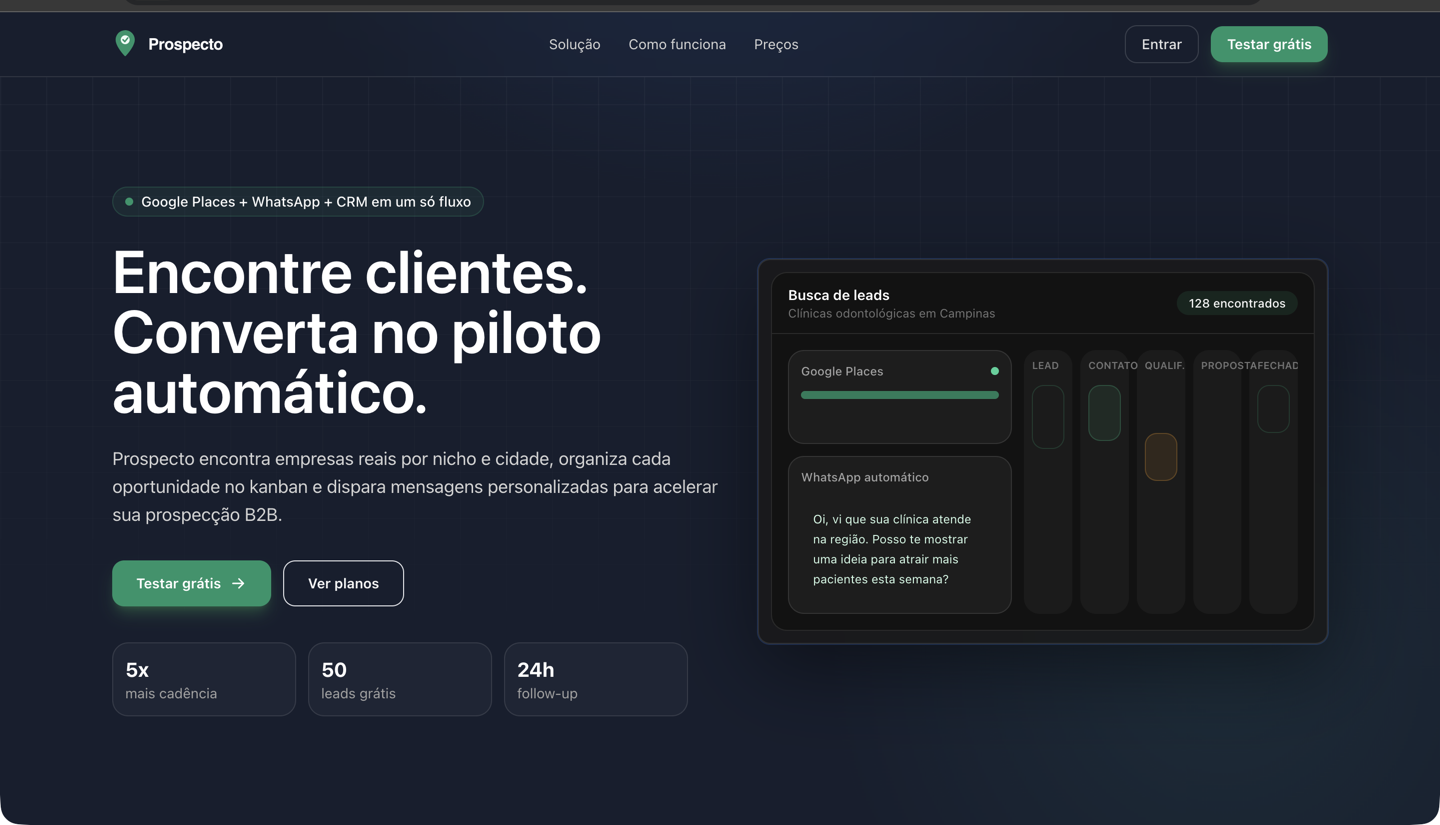Click the green card in CONTATO column
Viewport: 1440px width, 825px height.
click(1104, 413)
